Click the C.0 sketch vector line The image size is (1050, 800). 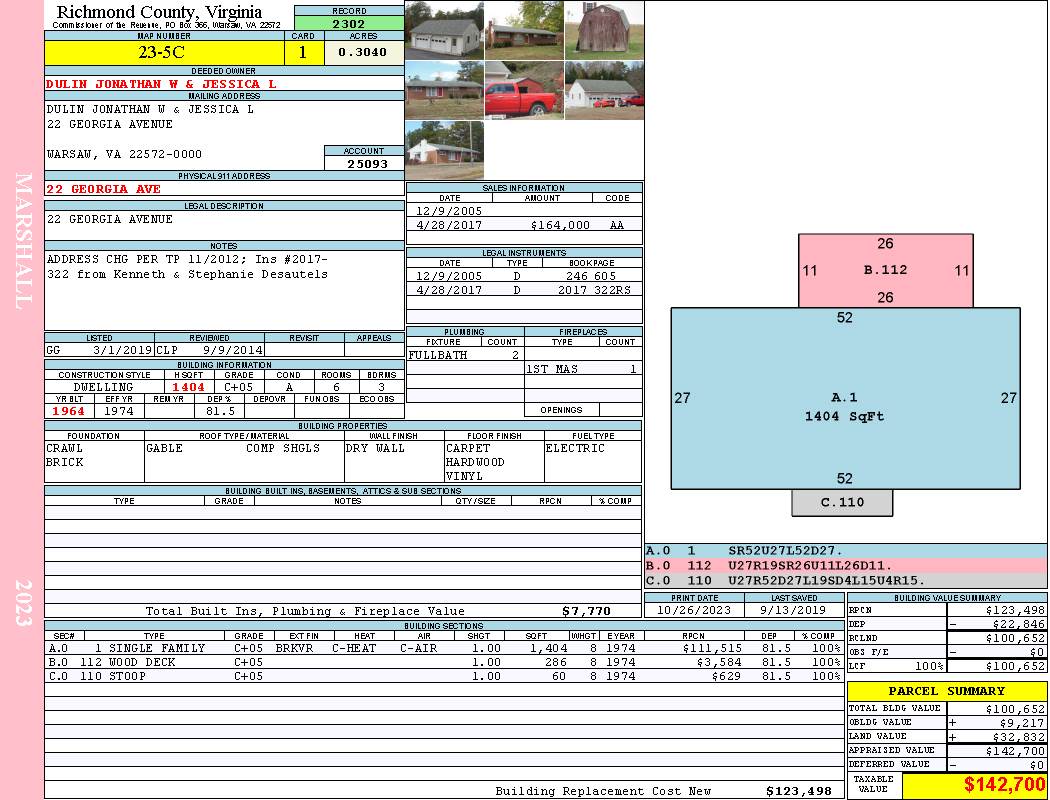845,580
